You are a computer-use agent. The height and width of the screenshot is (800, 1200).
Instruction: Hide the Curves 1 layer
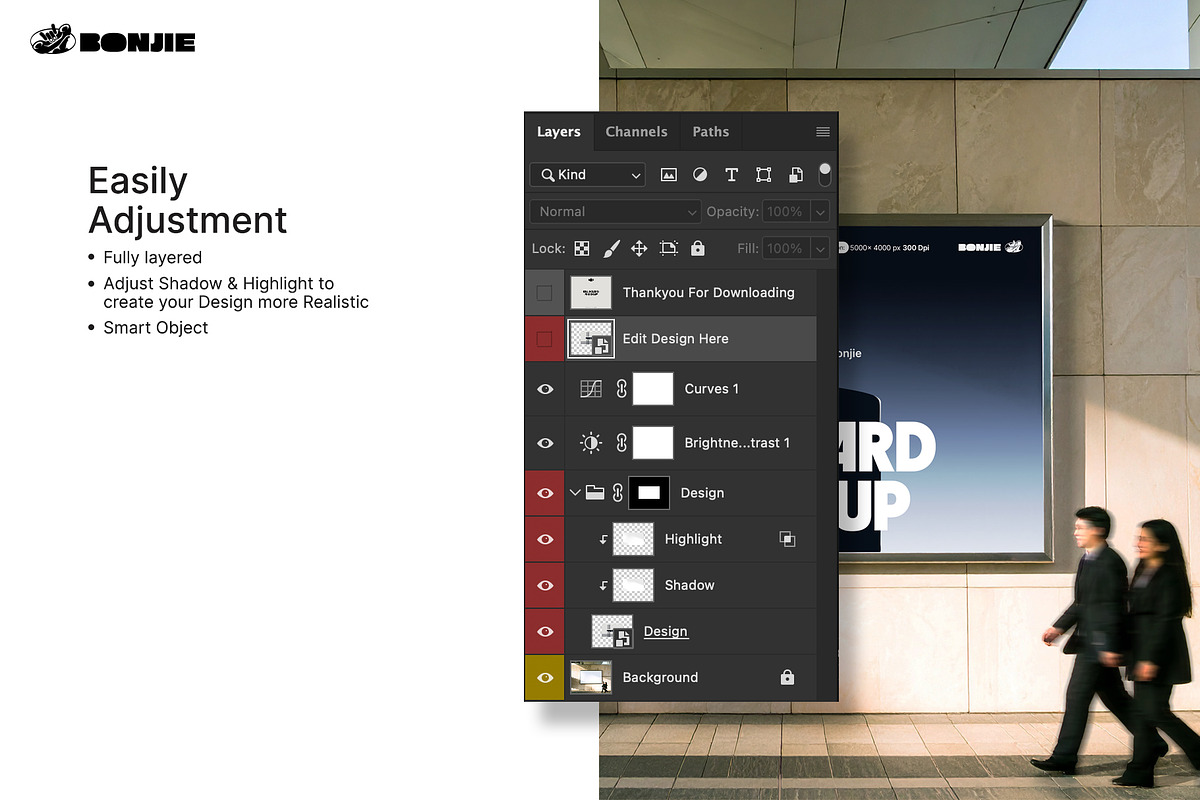click(545, 389)
